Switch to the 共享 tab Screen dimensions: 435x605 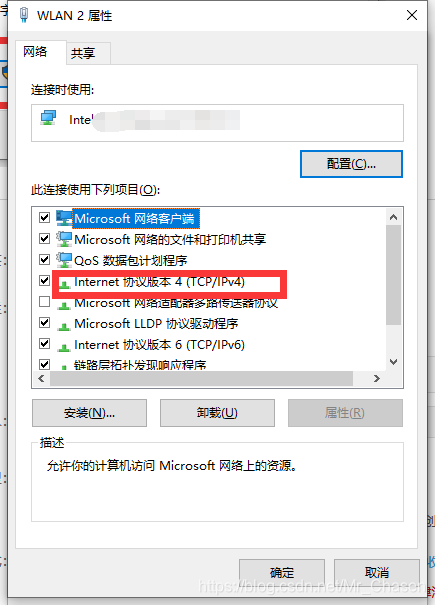[x=83, y=53]
